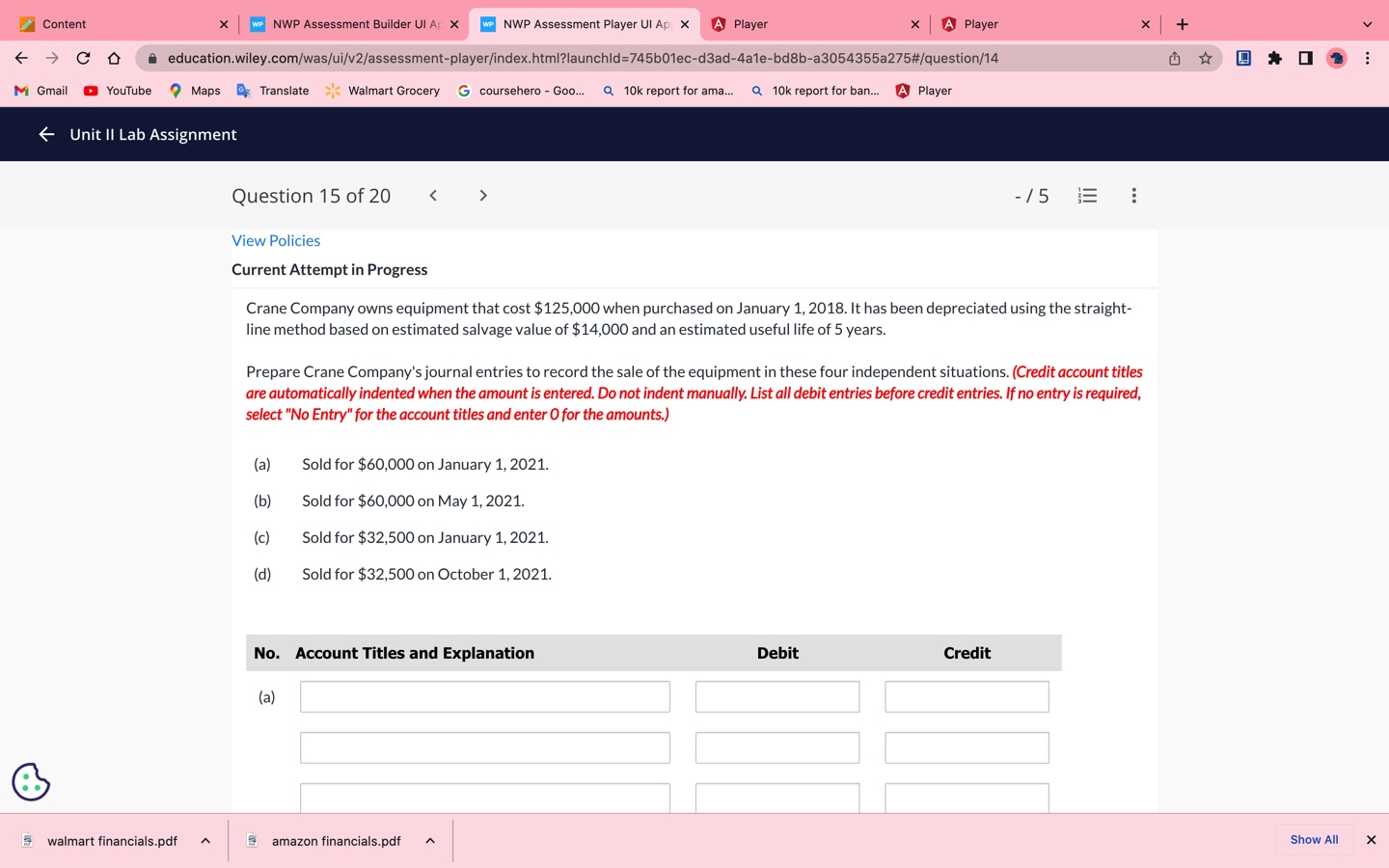This screenshot has width=1389, height=868.
Task: Click the back arrow beside Unit II Lab Assignment
Action: coord(45,134)
